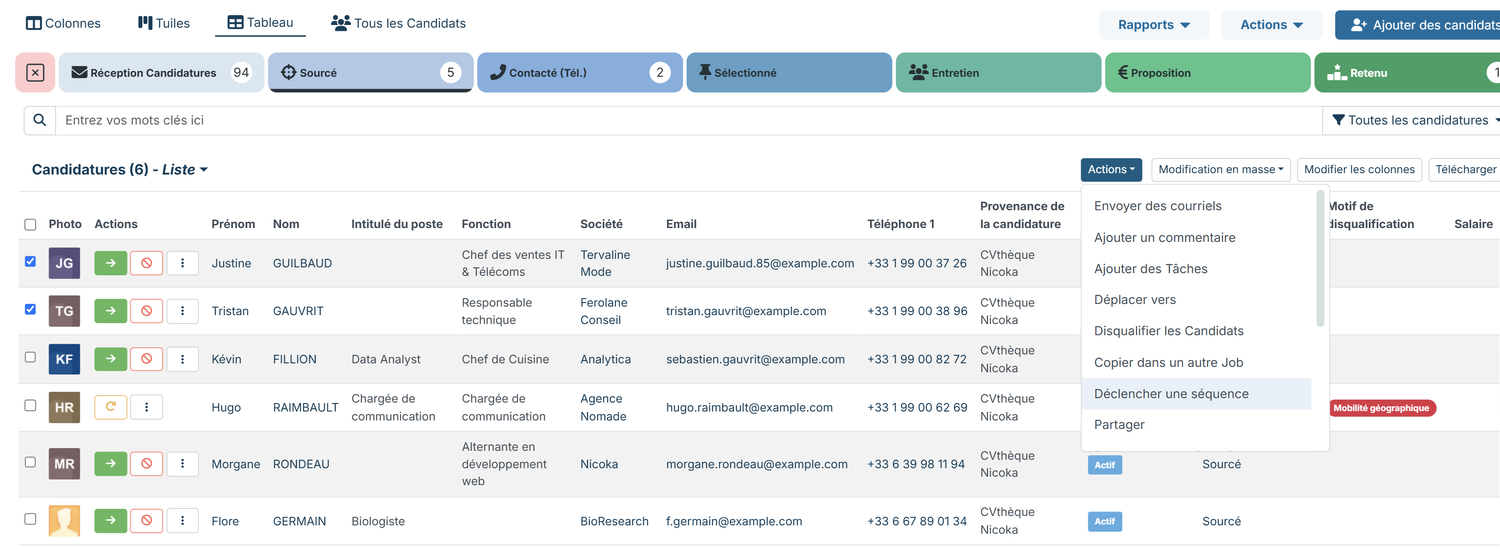This screenshot has width=1500, height=549.
Task: Click the green move arrow for Tristan GAUVRIT
Action: point(111,311)
